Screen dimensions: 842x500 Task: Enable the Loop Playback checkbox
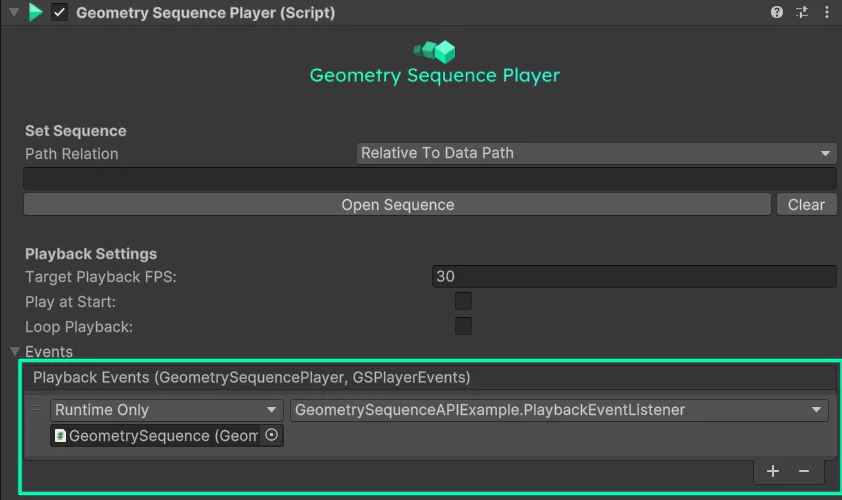(463, 326)
